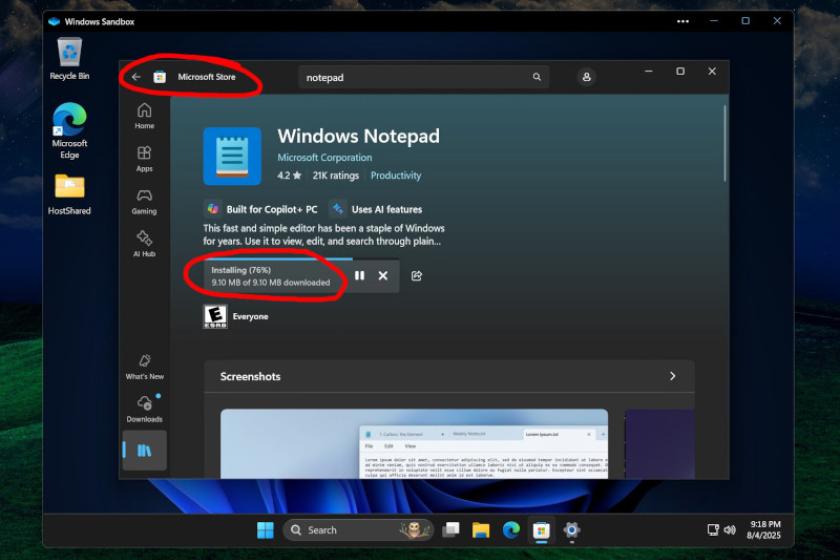
Task: Close the Microsoft Store window
Action: click(712, 71)
